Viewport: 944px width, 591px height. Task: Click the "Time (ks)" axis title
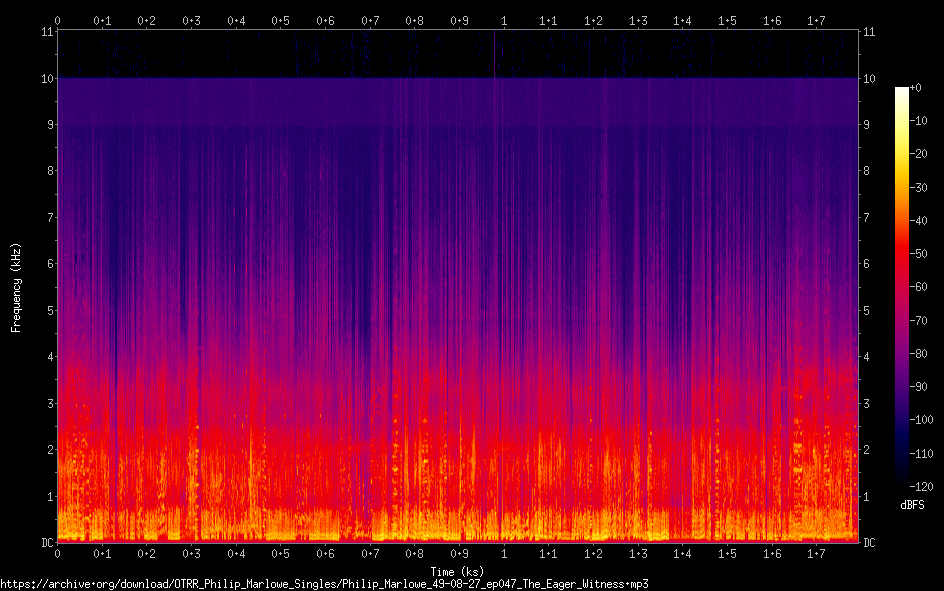click(x=457, y=571)
